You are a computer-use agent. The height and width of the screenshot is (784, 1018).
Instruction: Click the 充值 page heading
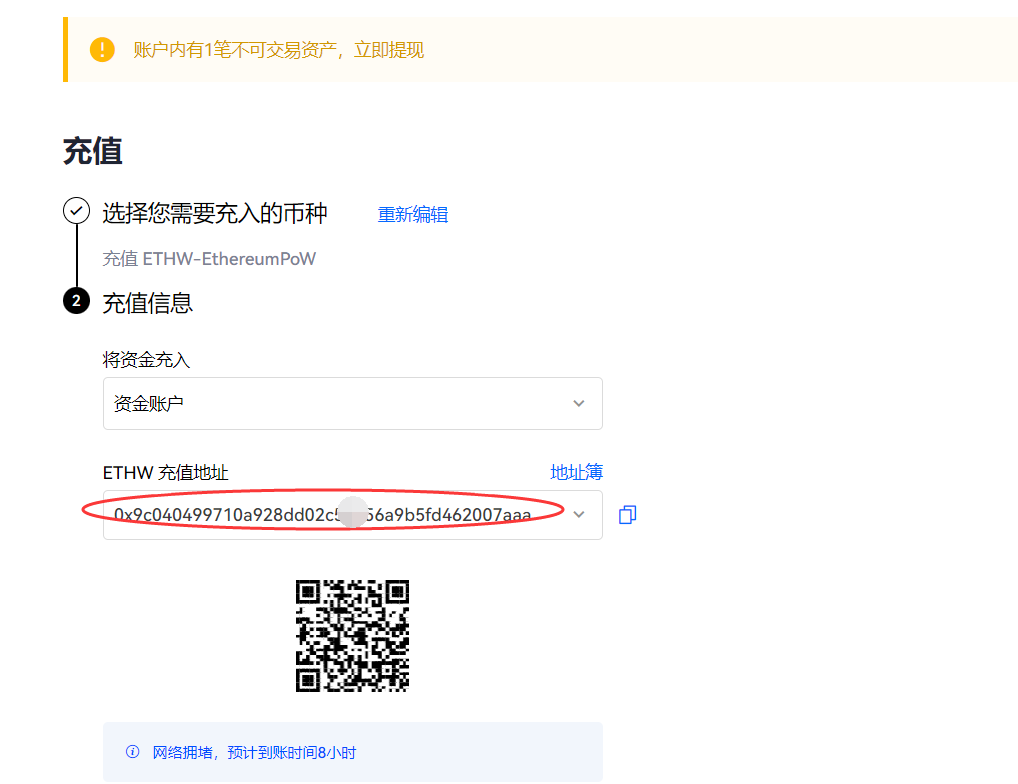[x=93, y=151]
